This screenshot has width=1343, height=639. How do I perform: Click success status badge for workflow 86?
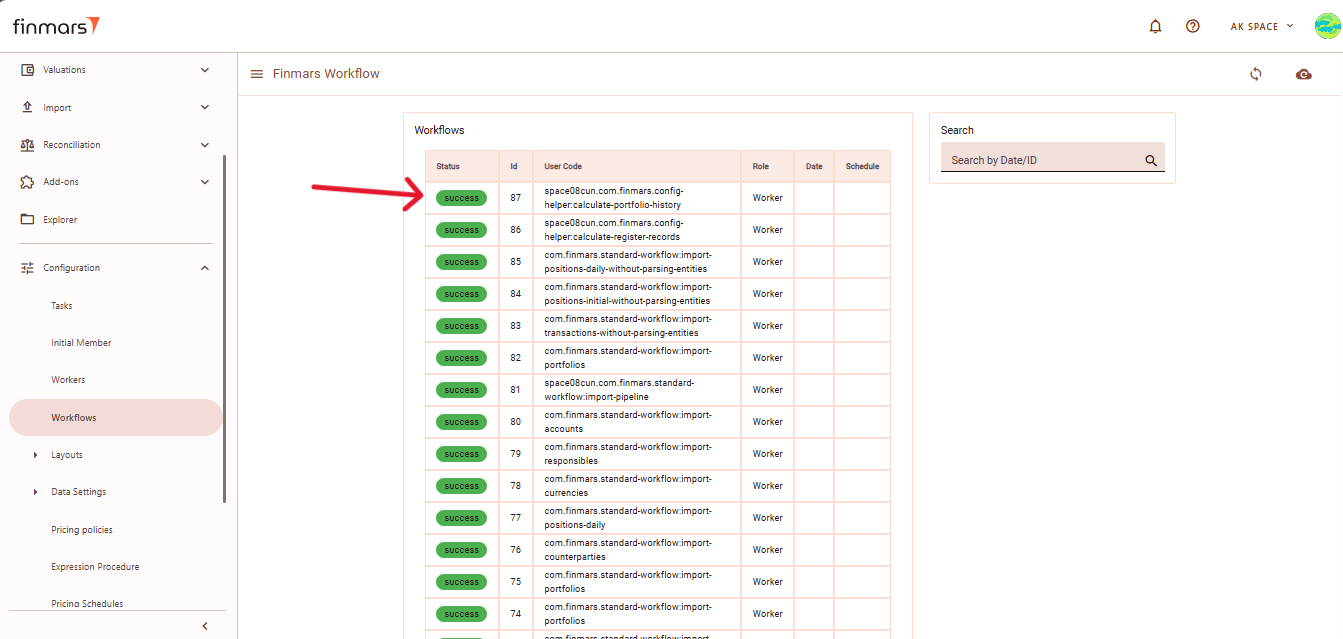click(461, 230)
